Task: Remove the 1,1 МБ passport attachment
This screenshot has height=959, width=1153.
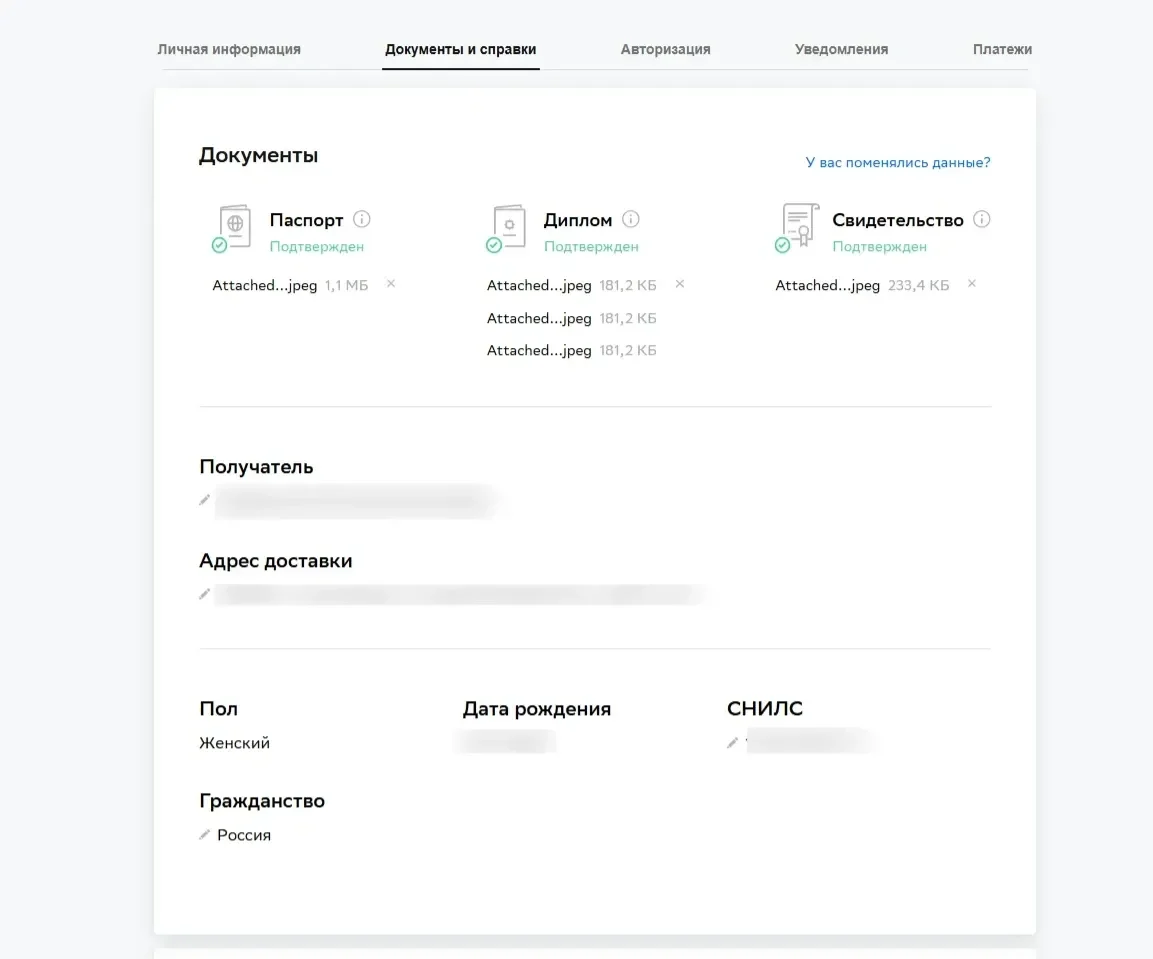Action: point(391,284)
